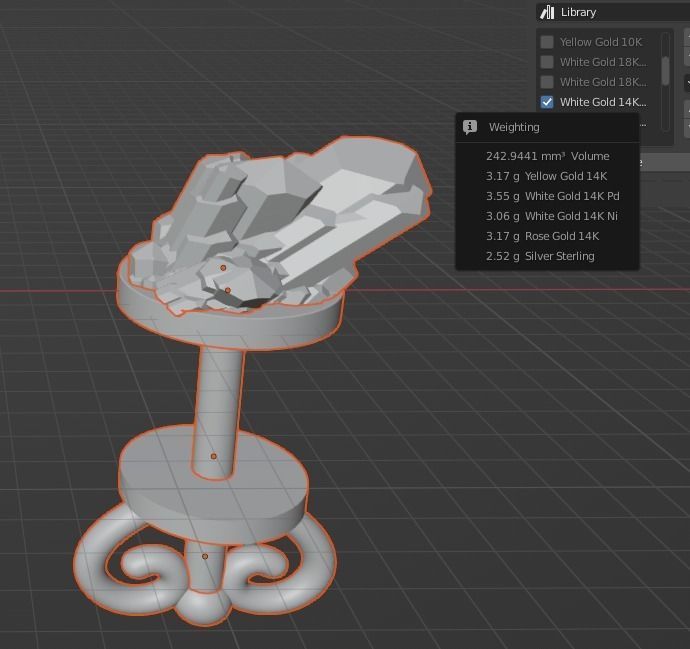Click the material list scrollbar thumb
Screen dimensions: 690x649
[665, 71]
